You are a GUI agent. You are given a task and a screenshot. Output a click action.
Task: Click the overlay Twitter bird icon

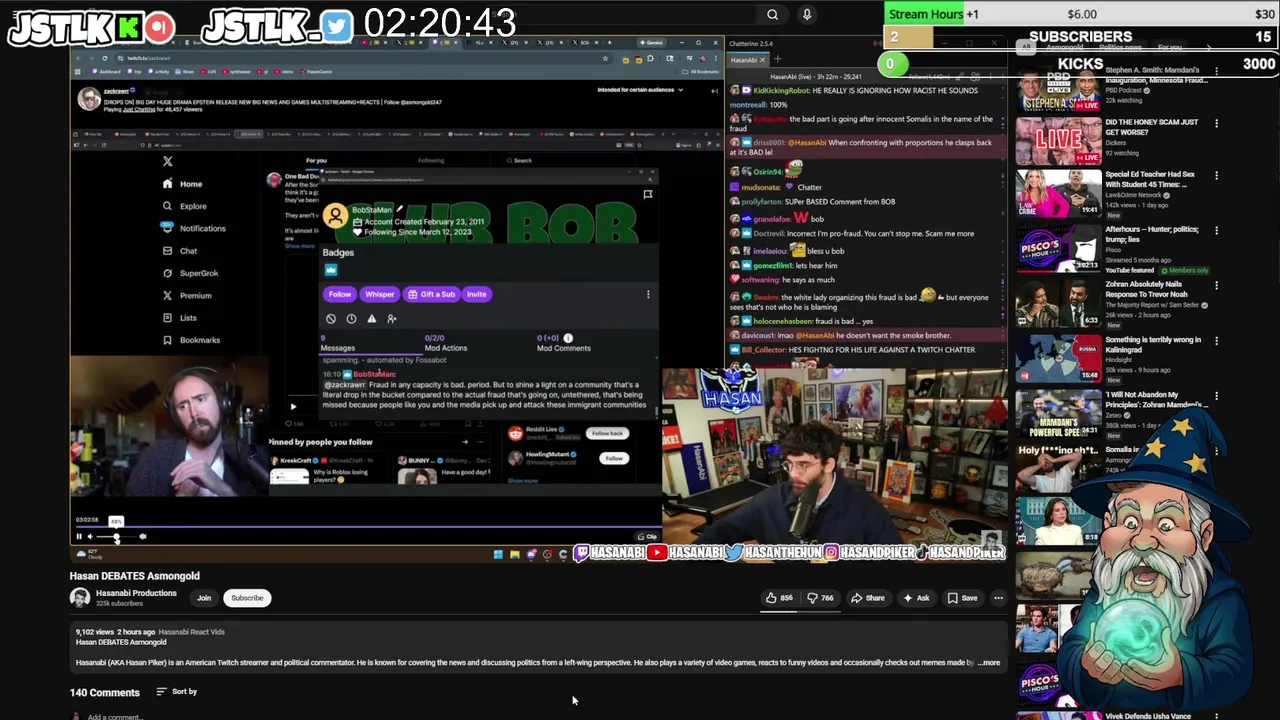[337, 27]
